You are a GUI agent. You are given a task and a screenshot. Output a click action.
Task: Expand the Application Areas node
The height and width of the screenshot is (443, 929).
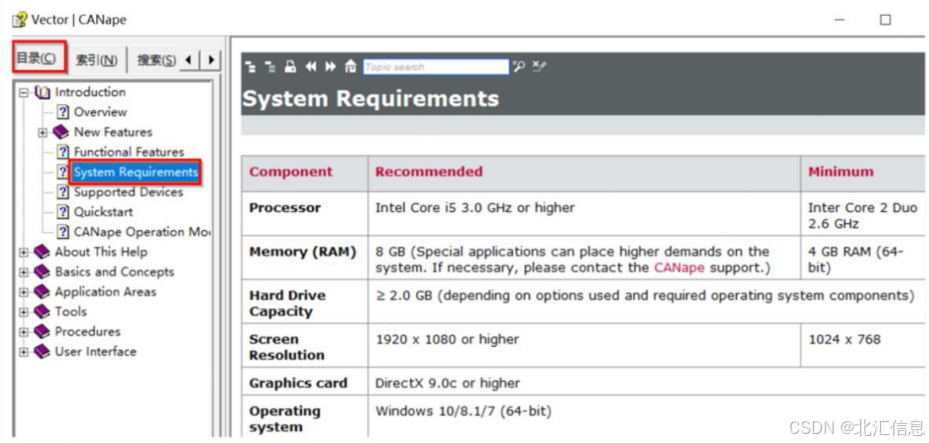(24, 292)
